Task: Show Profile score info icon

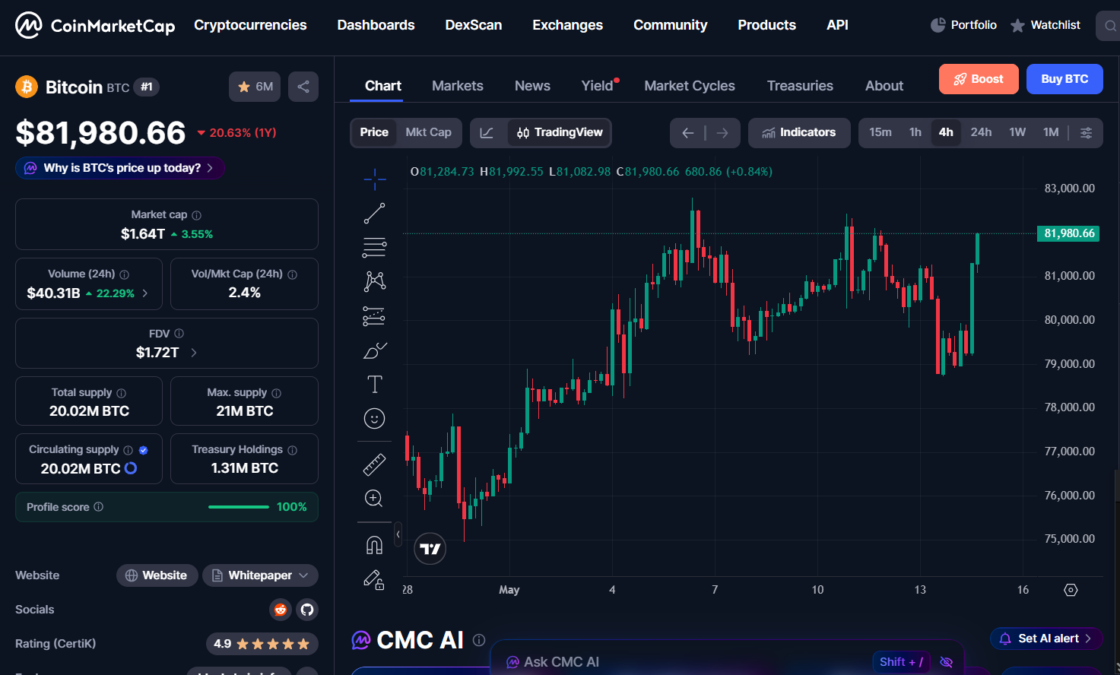Action: point(99,506)
